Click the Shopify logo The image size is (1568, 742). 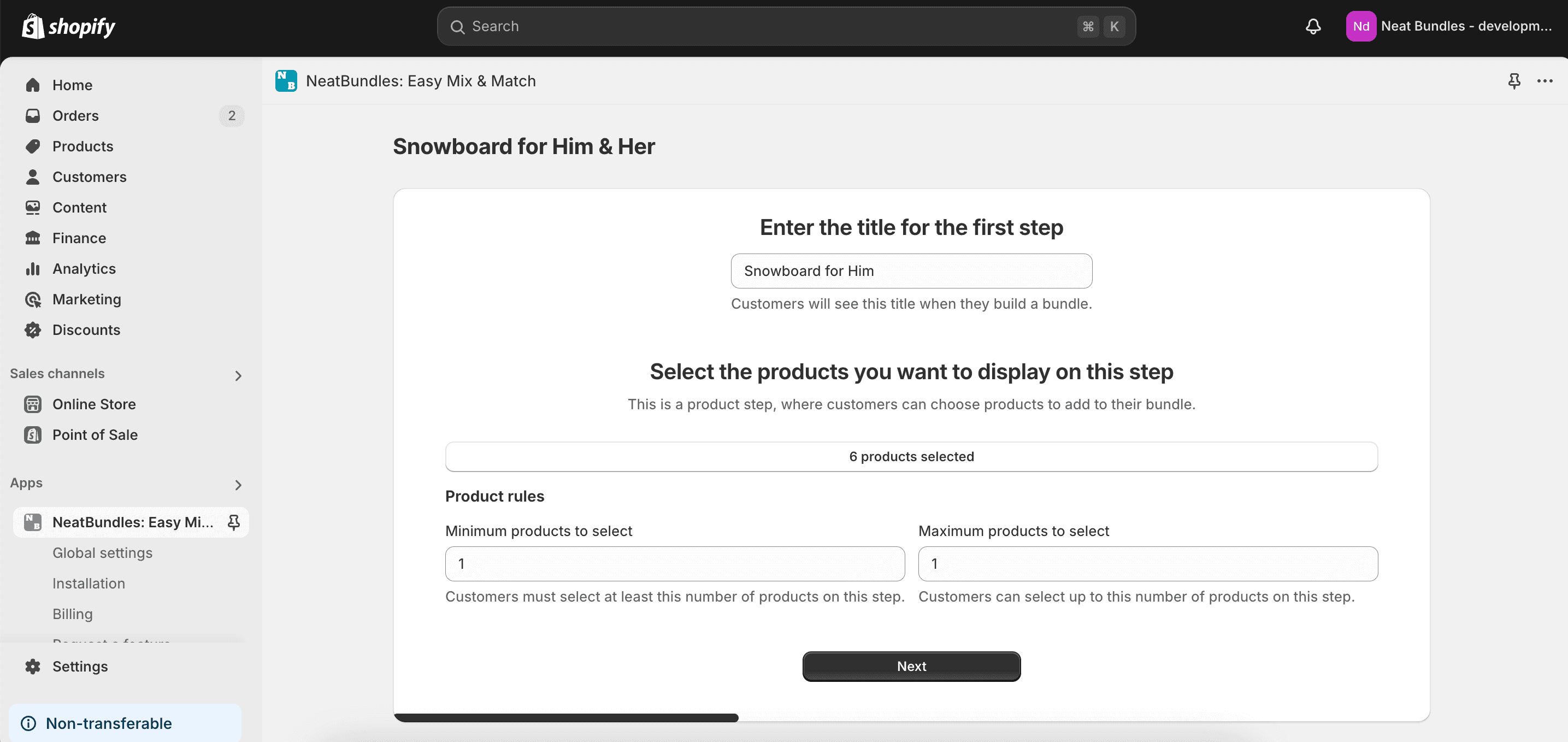coord(69,26)
